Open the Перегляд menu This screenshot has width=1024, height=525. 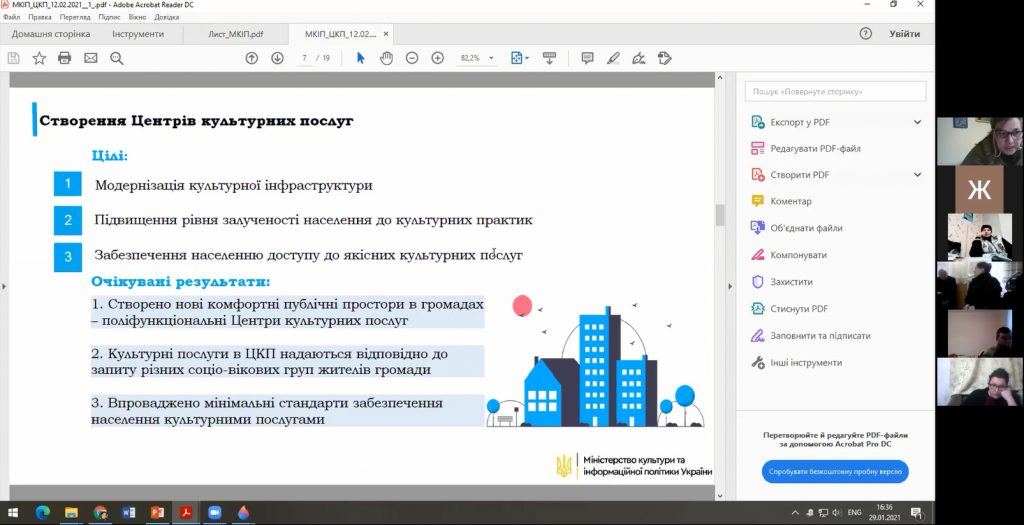75,17
